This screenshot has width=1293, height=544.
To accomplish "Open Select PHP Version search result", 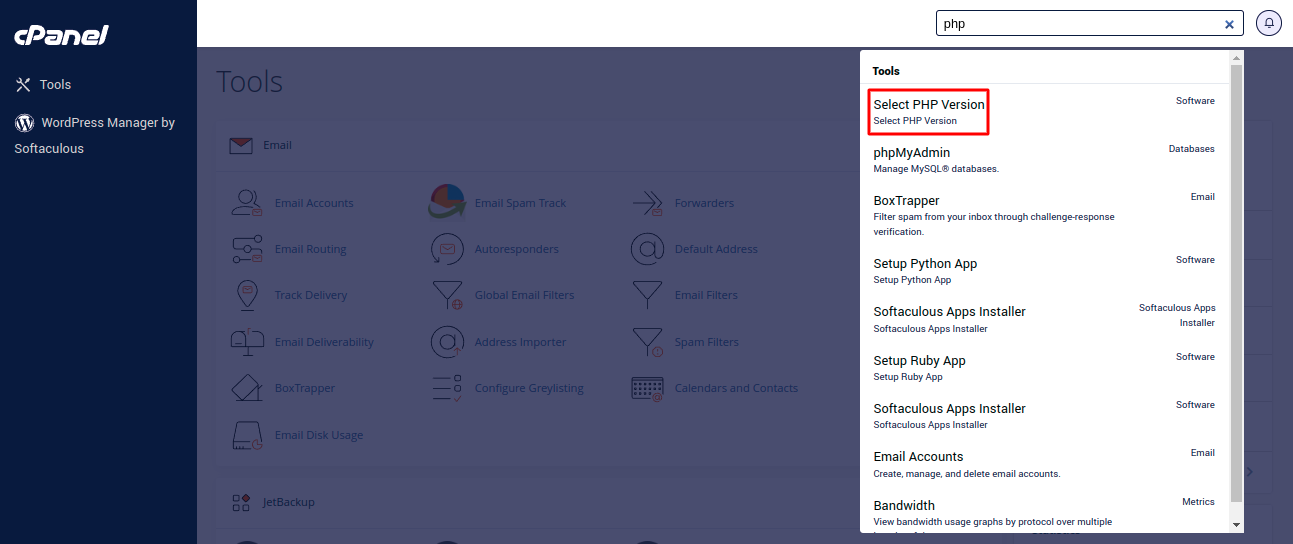I will coord(929,111).
